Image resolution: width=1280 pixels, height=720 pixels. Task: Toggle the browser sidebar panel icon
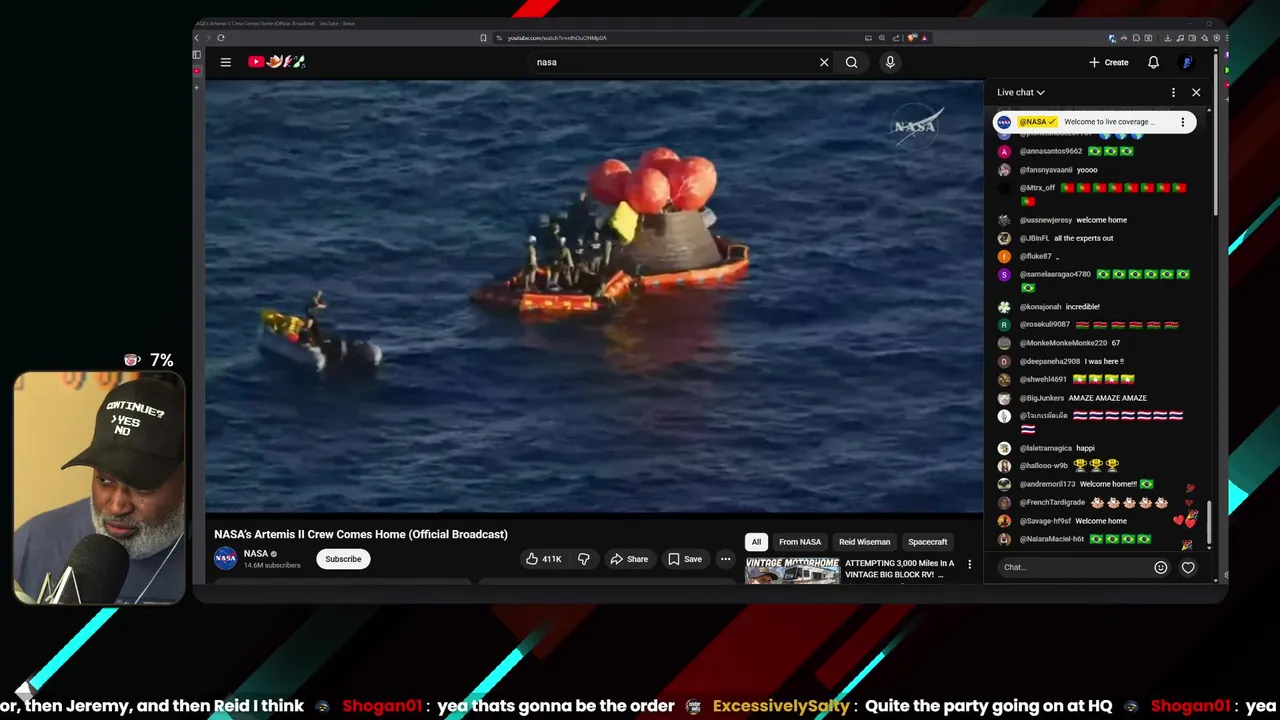click(197, 55)
